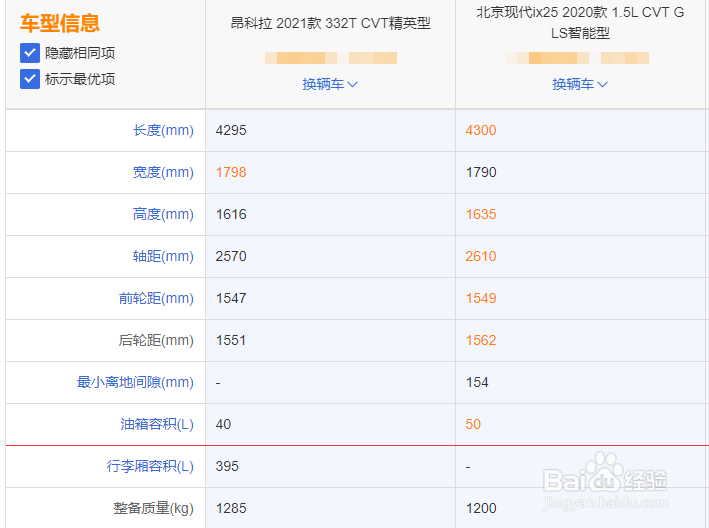Click the highlighted fuel tank value 50
709x528 pixels.
(473, 424)
